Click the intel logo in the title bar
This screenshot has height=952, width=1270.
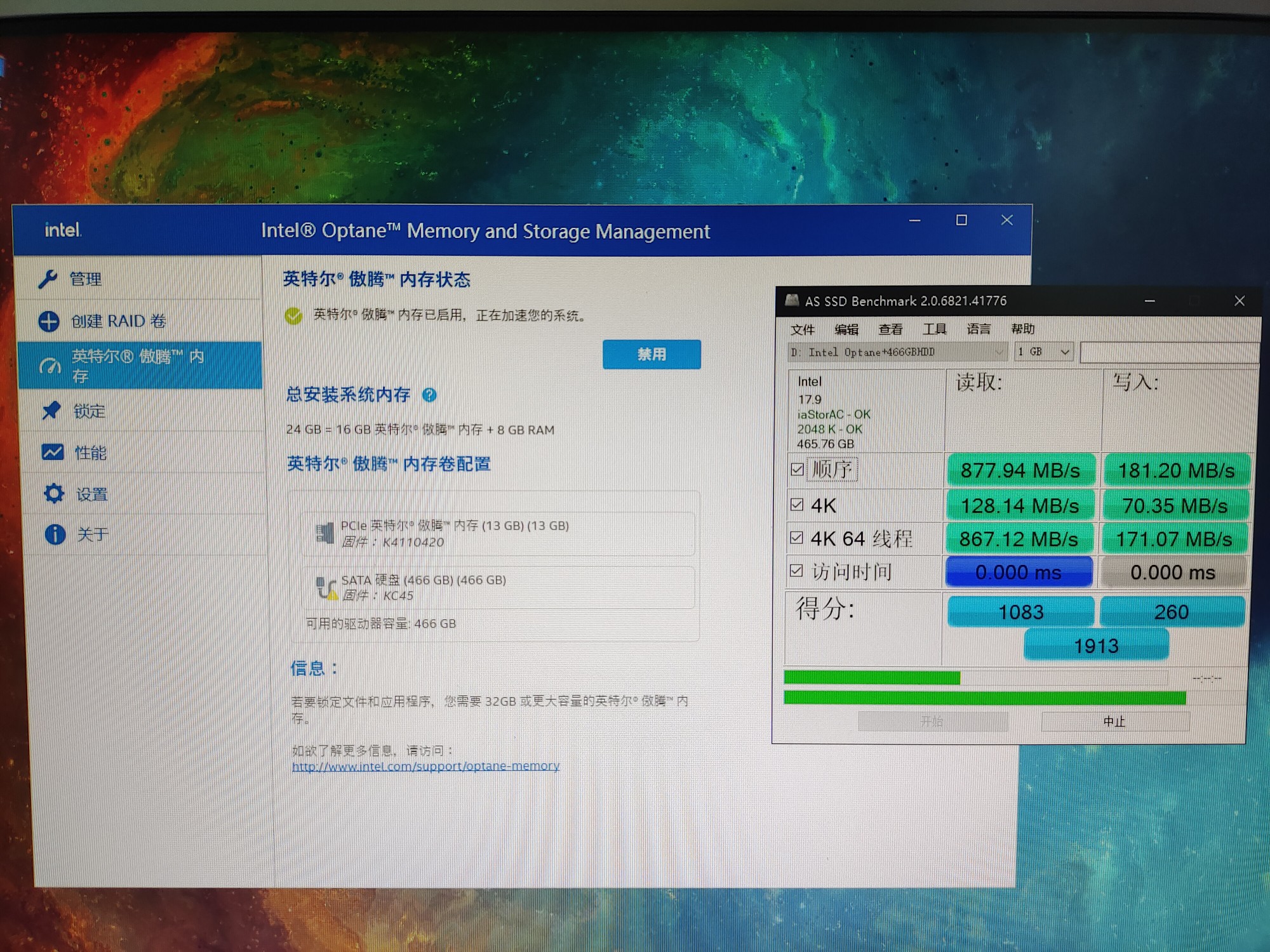coord(63,230)
